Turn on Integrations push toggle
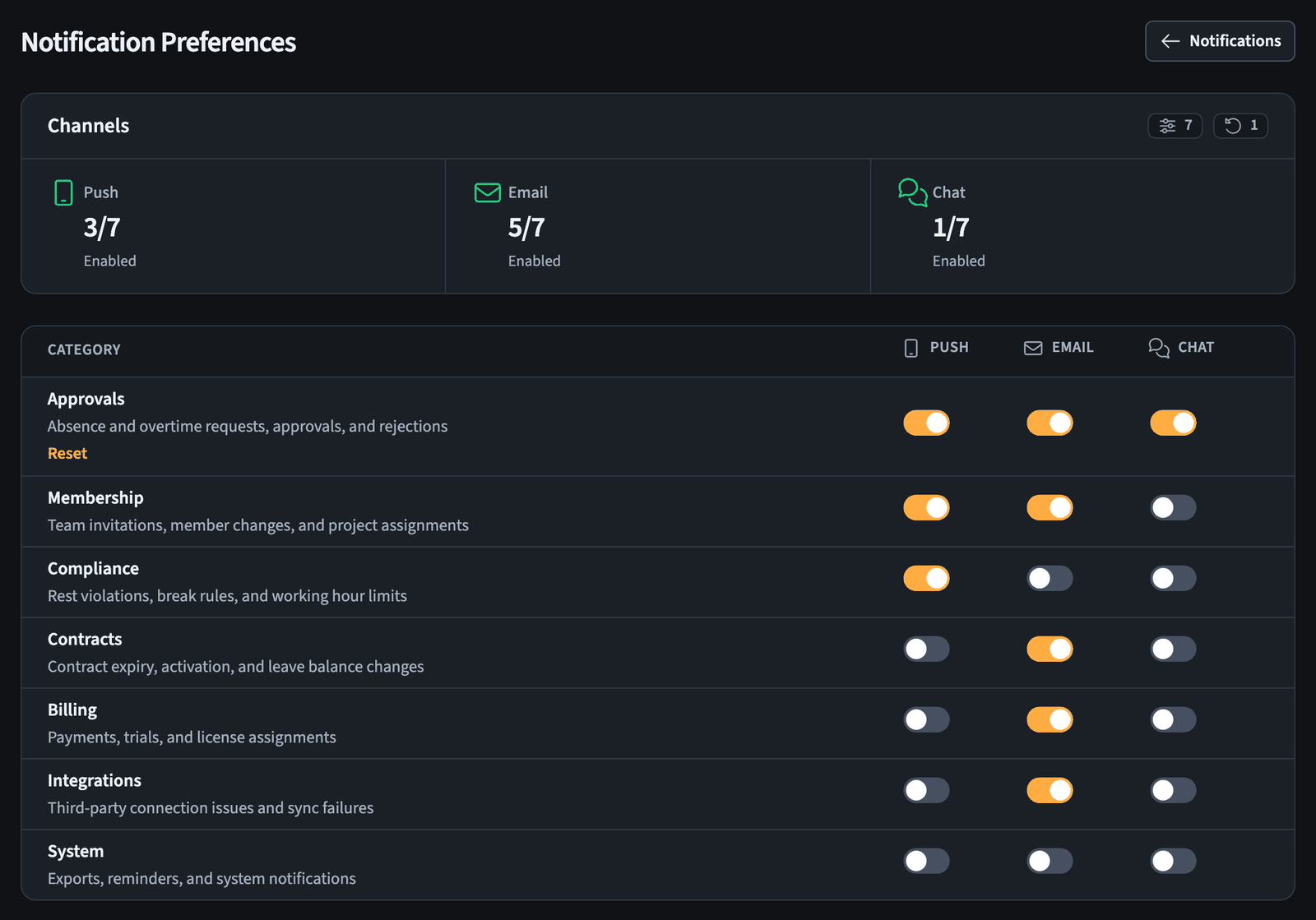Viewport: 1316px width, 920px height. click(x=926, y=790)
